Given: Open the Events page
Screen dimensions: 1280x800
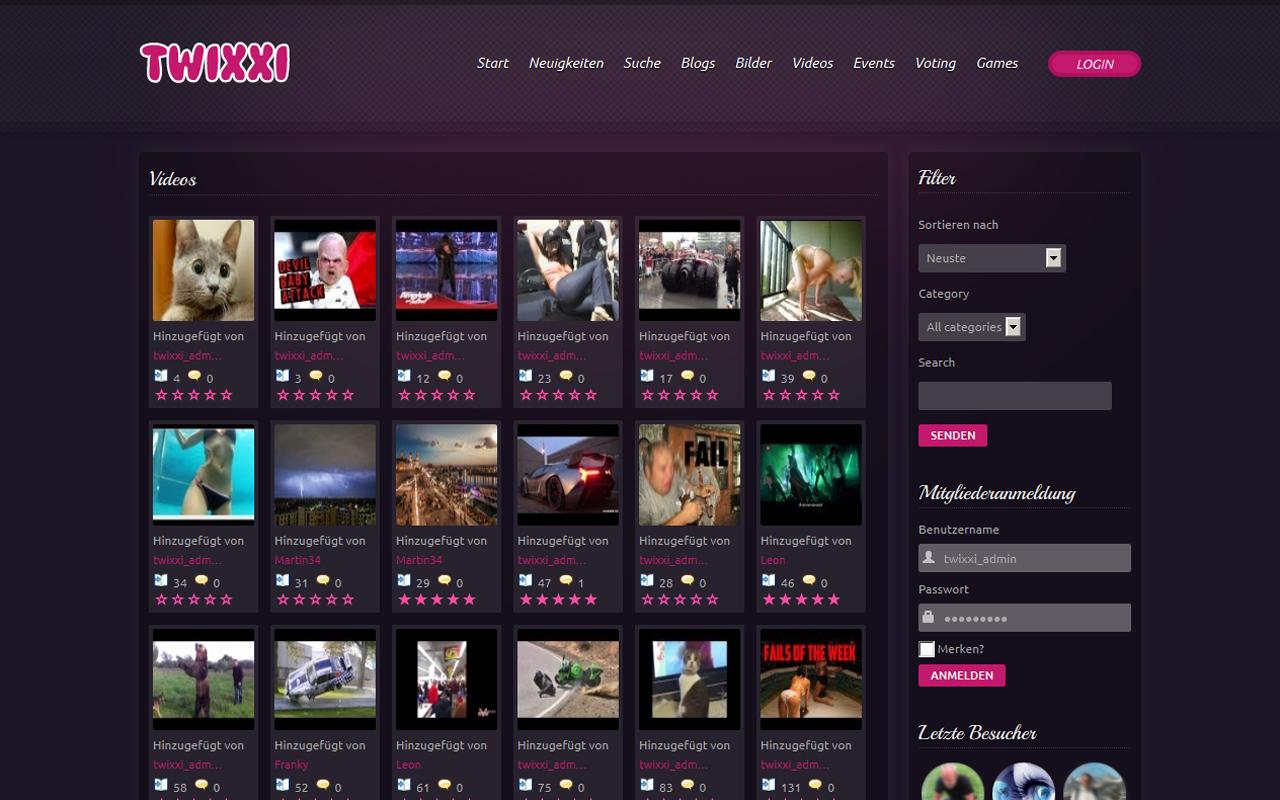Looking at the screenshot, I should point(874,63).
